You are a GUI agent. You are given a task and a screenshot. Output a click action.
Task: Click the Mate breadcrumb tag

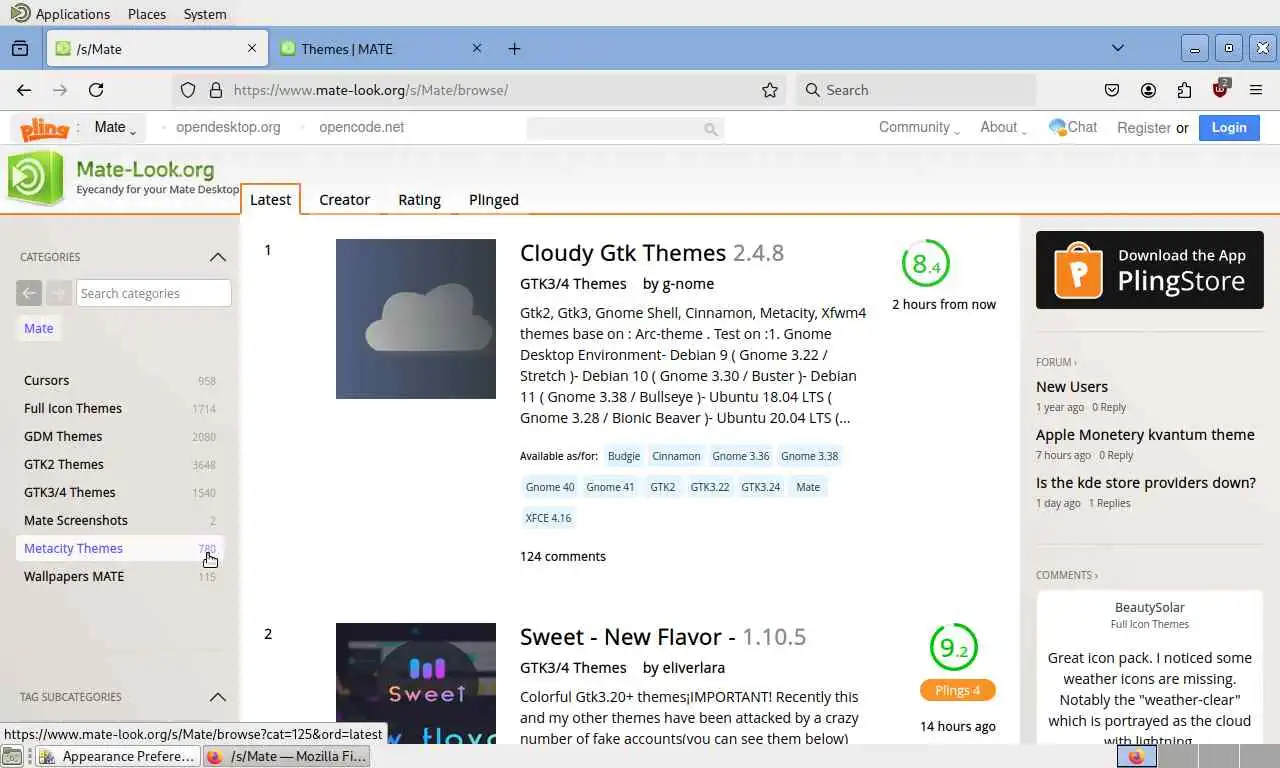tap(39, 328)
